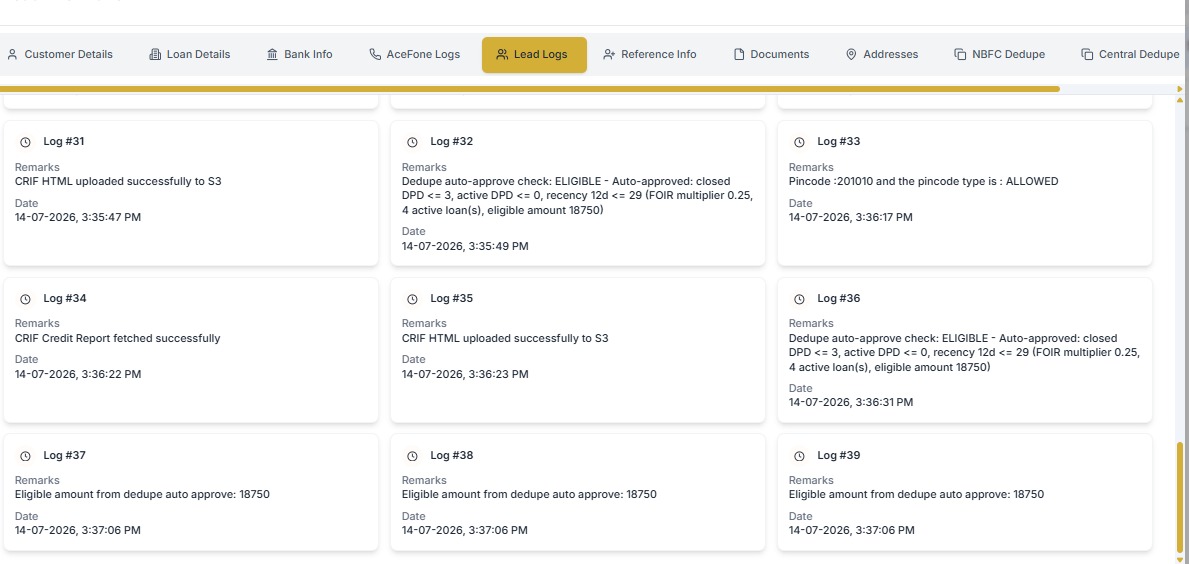Click the right arrow of horizontal scrollbar
This screenshot has width=1189, height=564.
coord(1180,89)
